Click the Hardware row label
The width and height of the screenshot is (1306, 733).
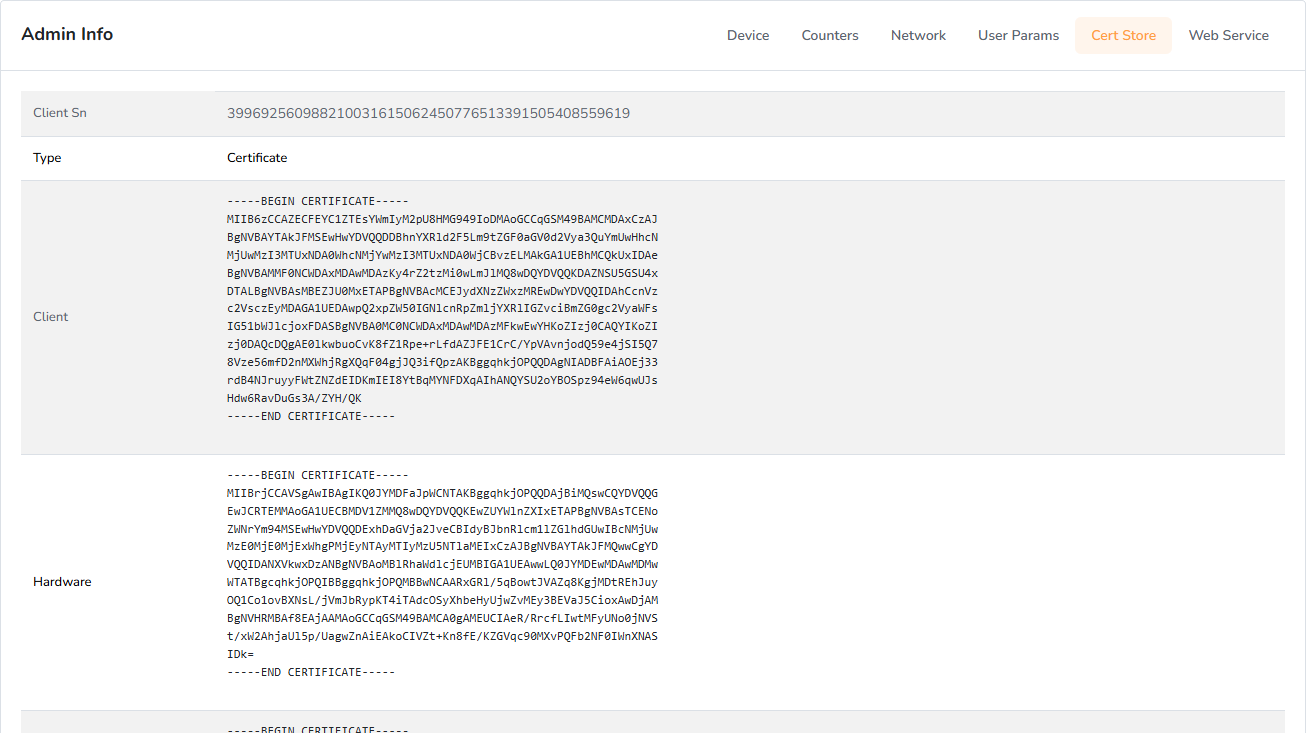click(62, 582)
